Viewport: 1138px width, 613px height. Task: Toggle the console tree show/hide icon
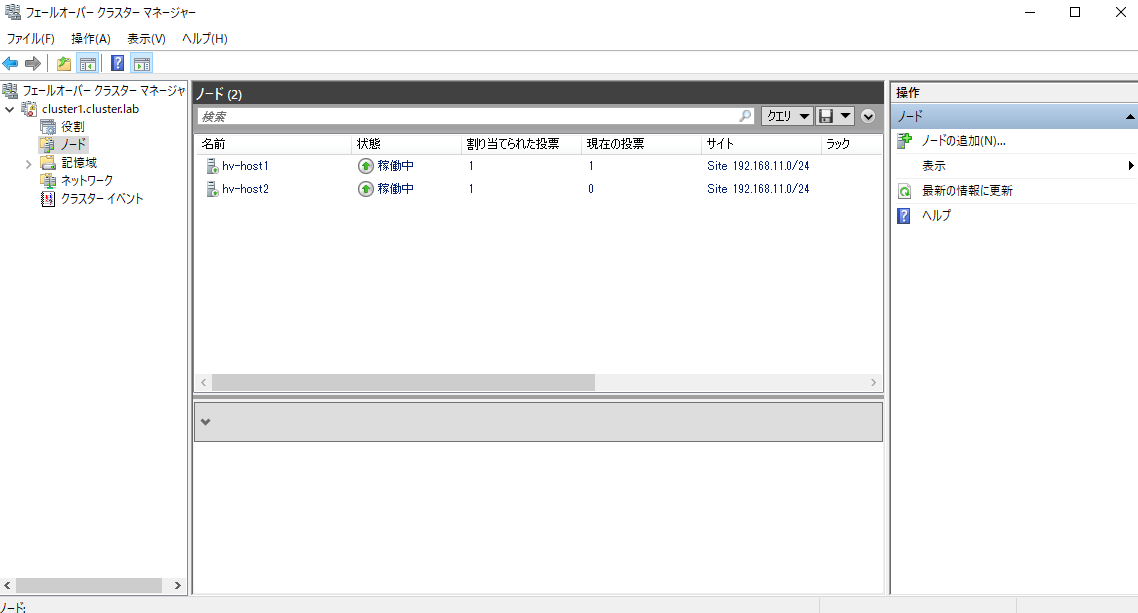(86, 63)
